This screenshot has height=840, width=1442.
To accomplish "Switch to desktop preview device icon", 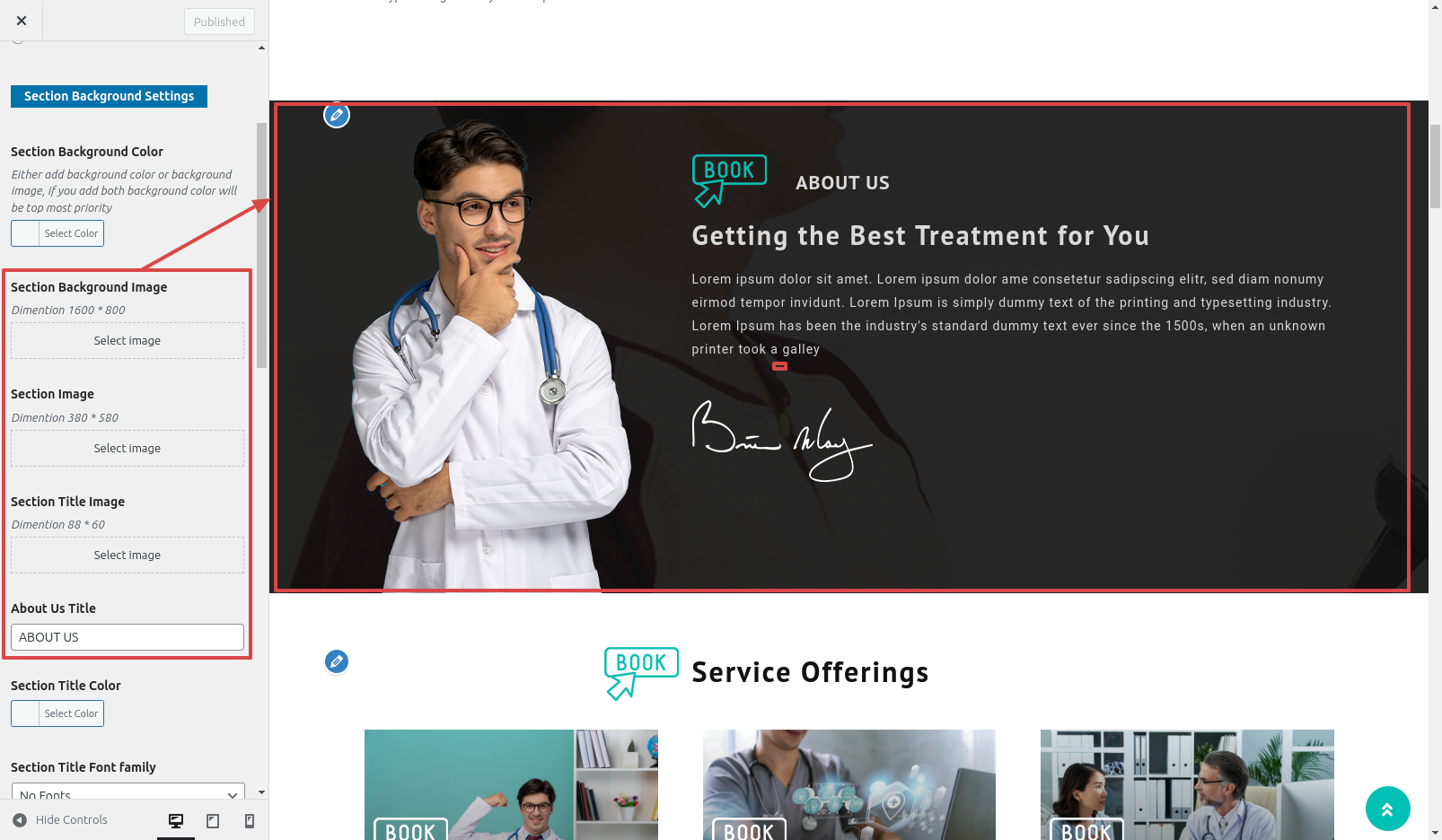I will tap(176, 820).
